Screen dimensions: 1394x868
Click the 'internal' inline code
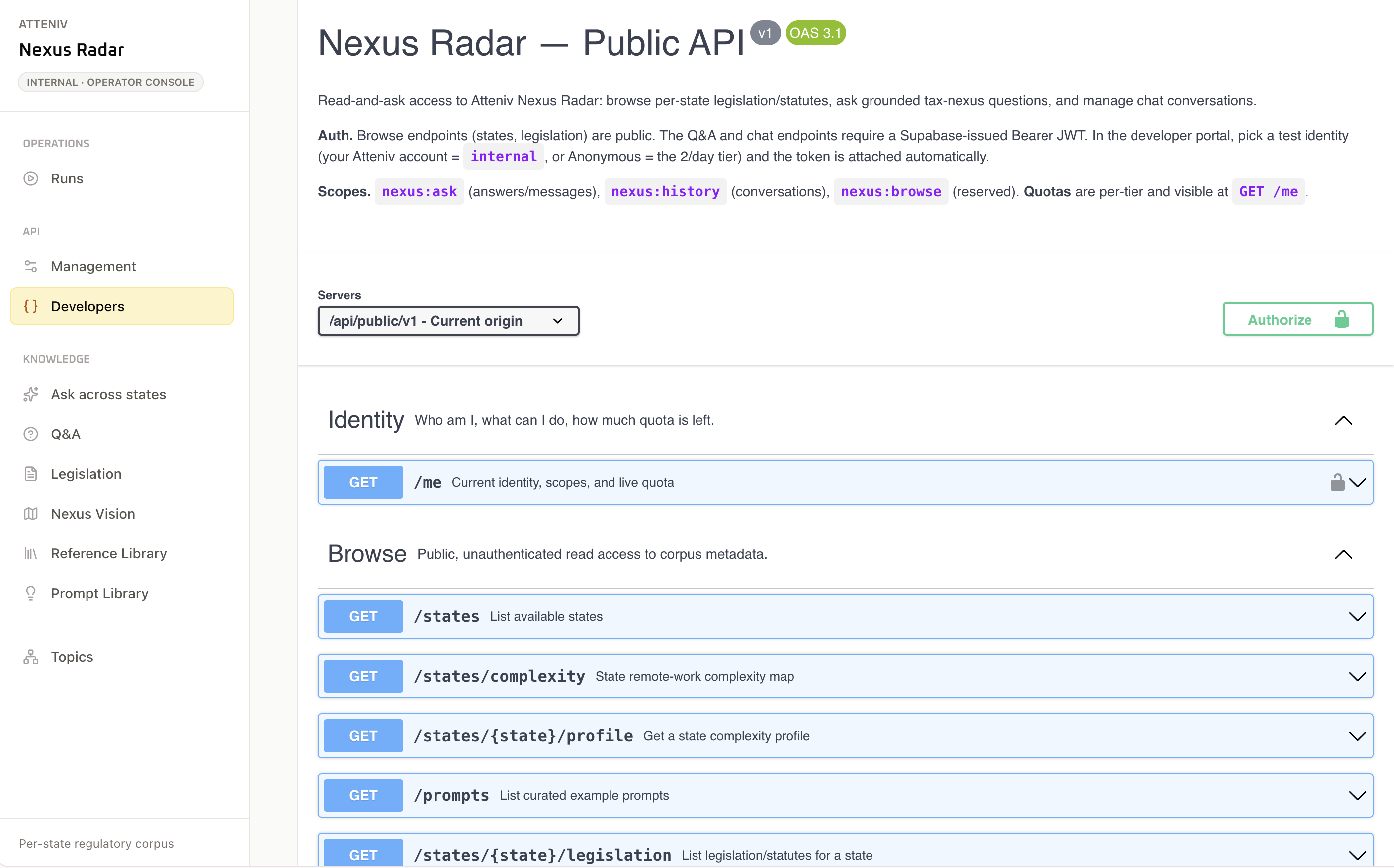pyautogui.click(x=503, y=156)
